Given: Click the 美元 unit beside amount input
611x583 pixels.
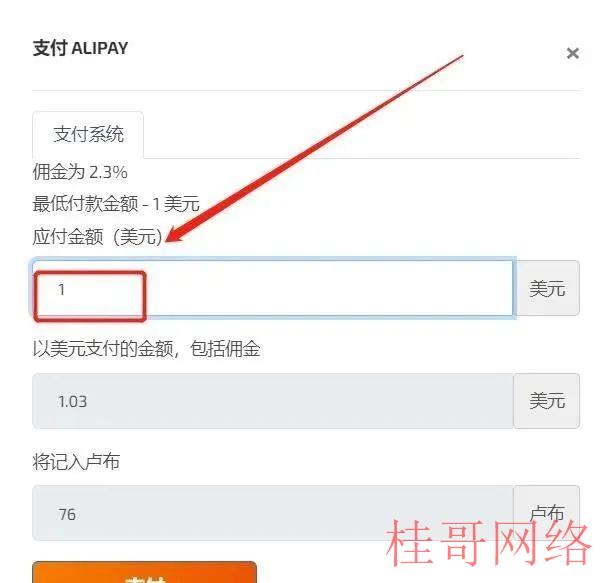Looking at the screenshot, I should point(547,288).
